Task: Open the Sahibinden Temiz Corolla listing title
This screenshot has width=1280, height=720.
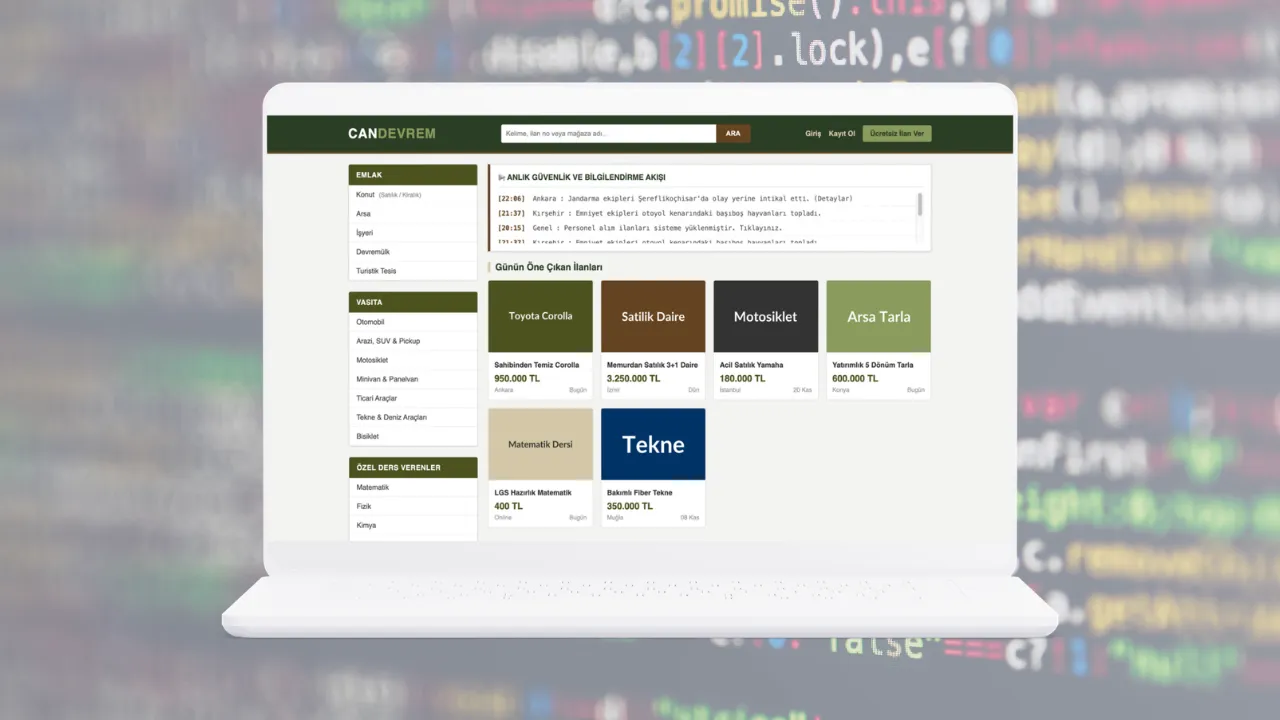Action: click(537, 365)
